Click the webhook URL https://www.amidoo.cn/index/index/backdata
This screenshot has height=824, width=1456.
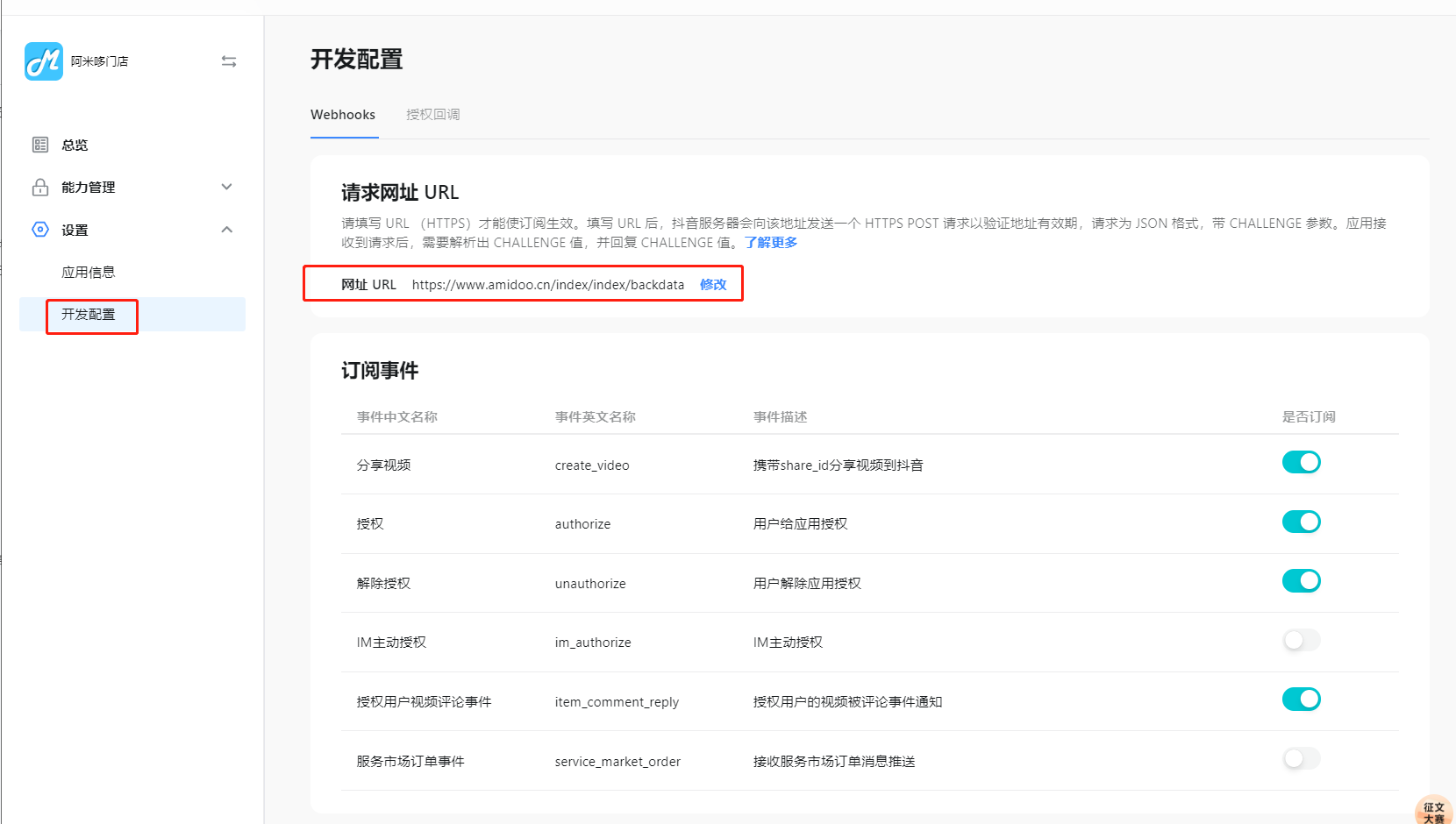coord(548,285)
